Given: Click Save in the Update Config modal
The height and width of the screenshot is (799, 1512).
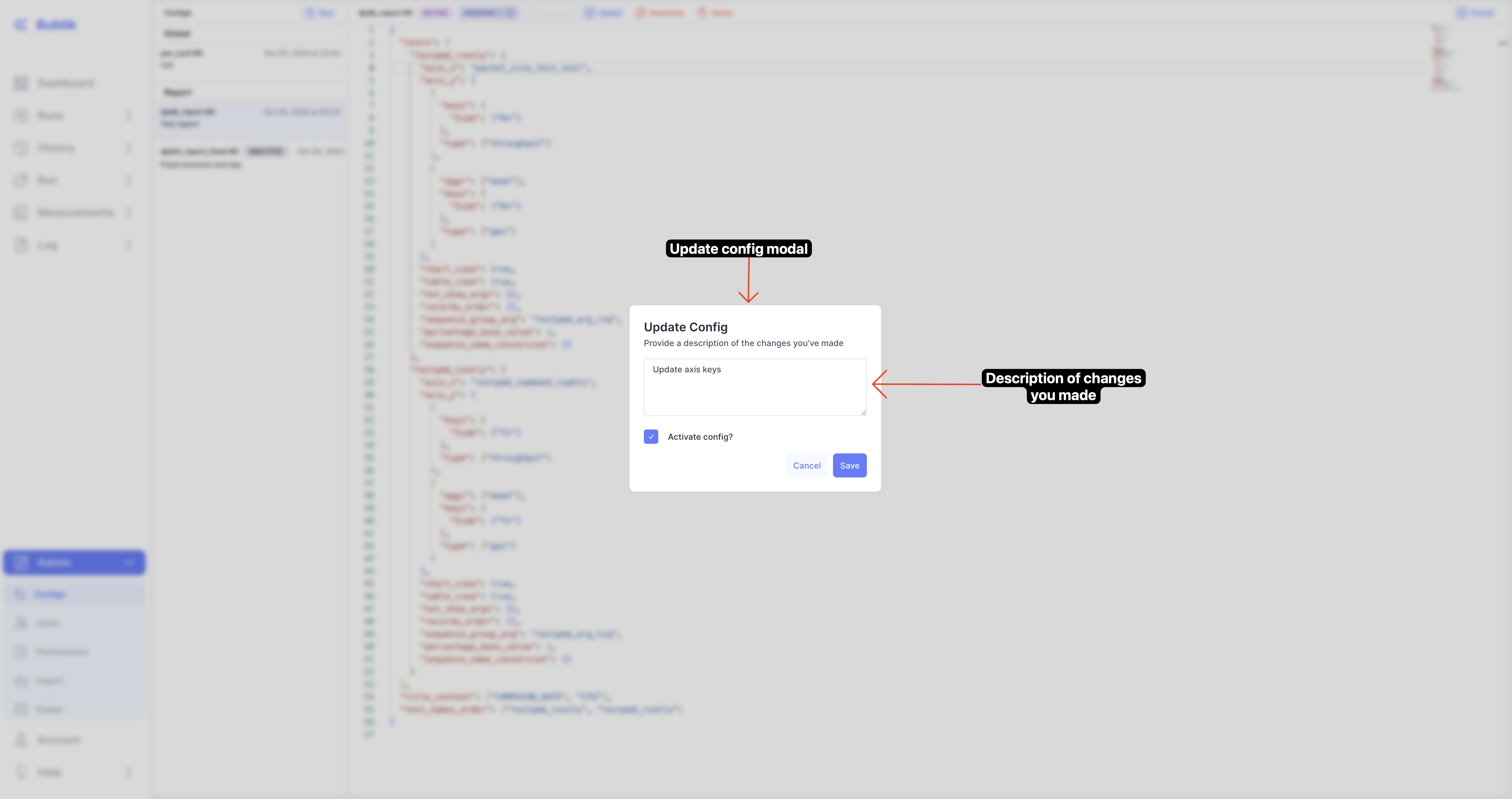Looking at the screenshot, I should (x=849, y=465).
